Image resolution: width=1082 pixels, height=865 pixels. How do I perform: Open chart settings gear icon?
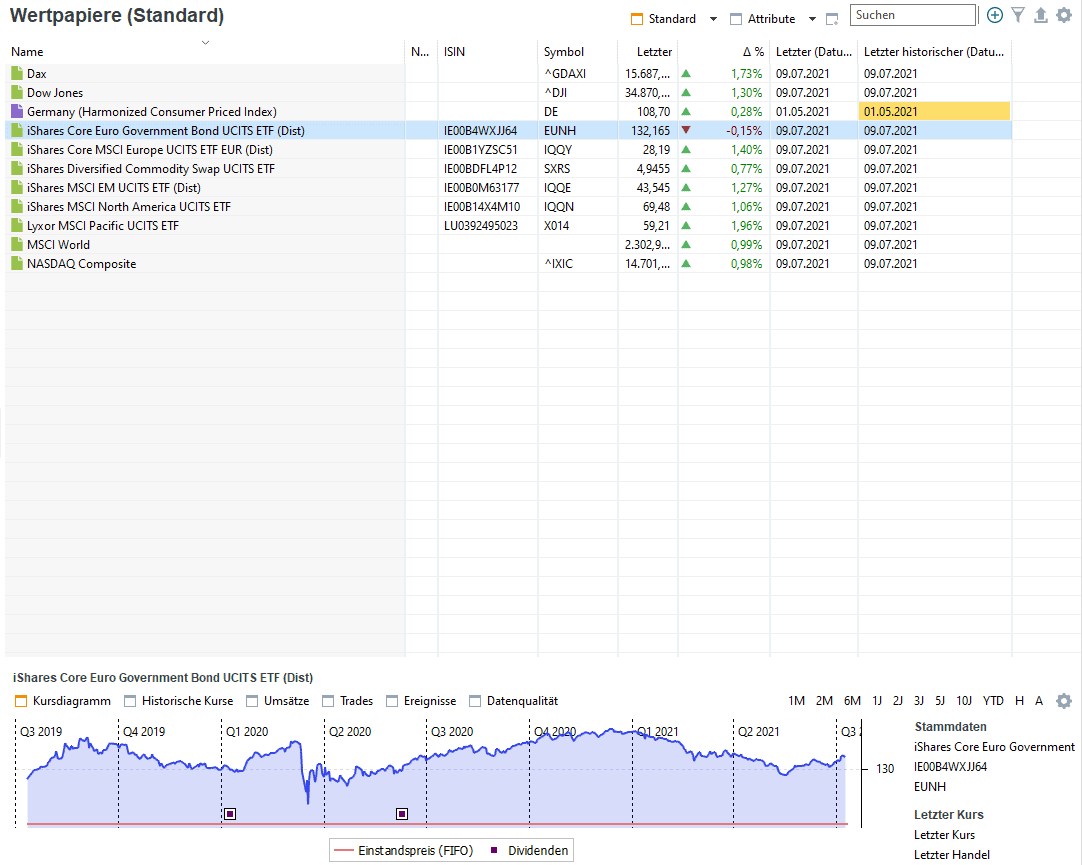click(1064, 701)
